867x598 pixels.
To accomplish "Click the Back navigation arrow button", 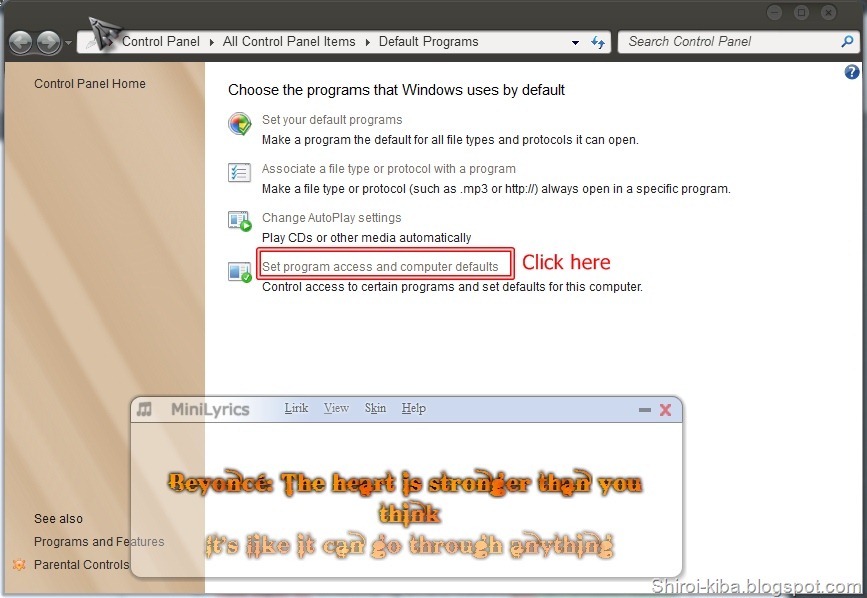I will (x=21, y=42).
